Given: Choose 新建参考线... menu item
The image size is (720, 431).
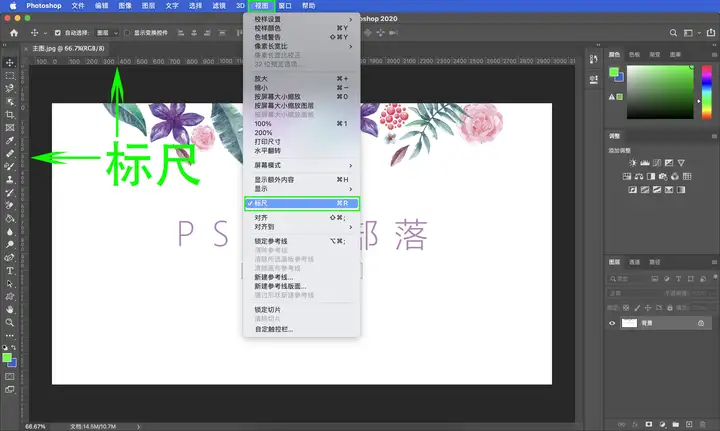Looking at the screenshot, I should (x=302, y=277).
